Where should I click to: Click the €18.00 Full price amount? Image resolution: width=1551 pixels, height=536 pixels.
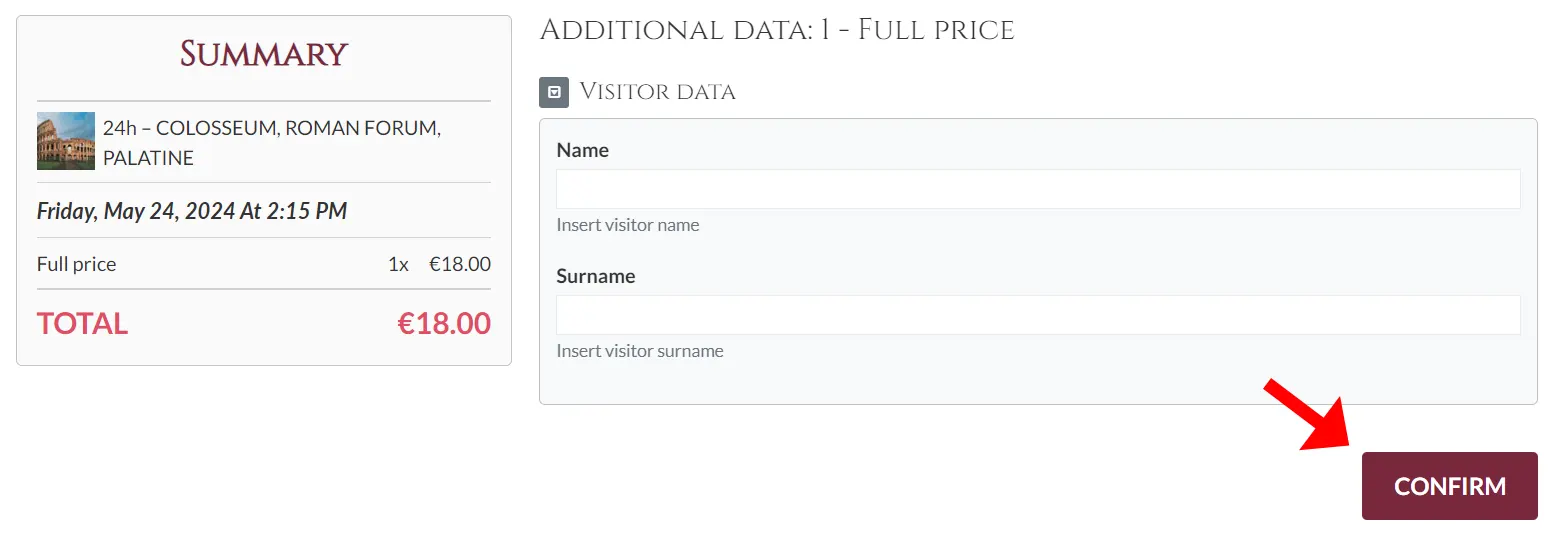pyautogui.click(x=460, y=264)
